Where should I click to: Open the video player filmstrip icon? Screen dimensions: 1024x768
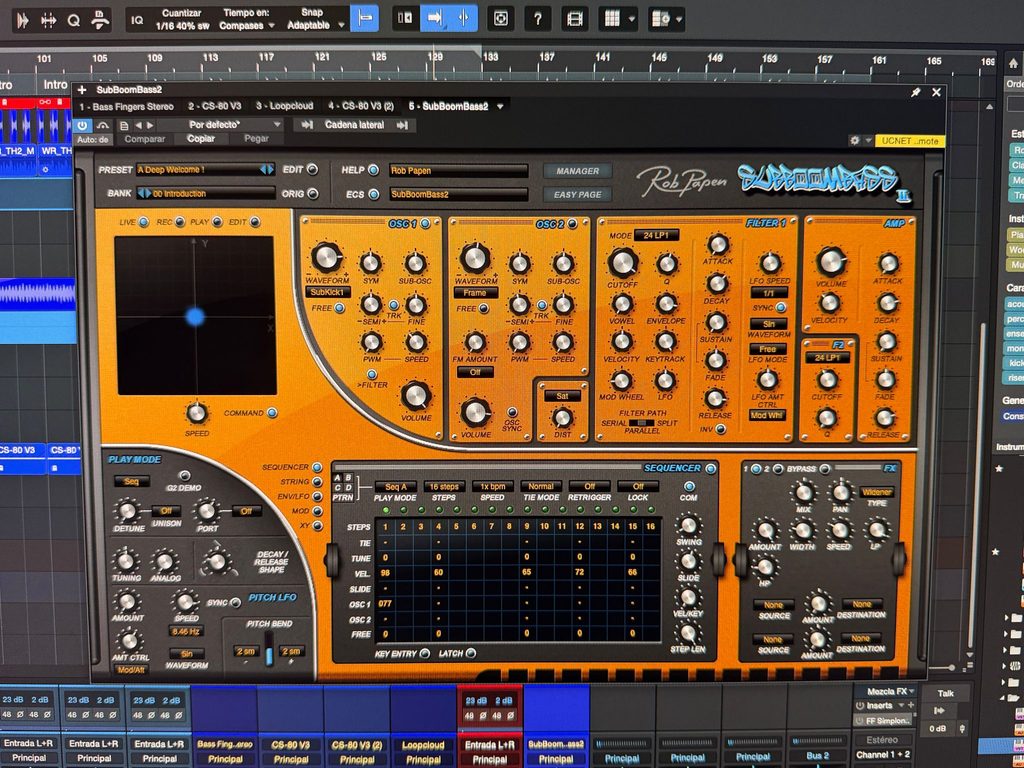coord(575,18)
